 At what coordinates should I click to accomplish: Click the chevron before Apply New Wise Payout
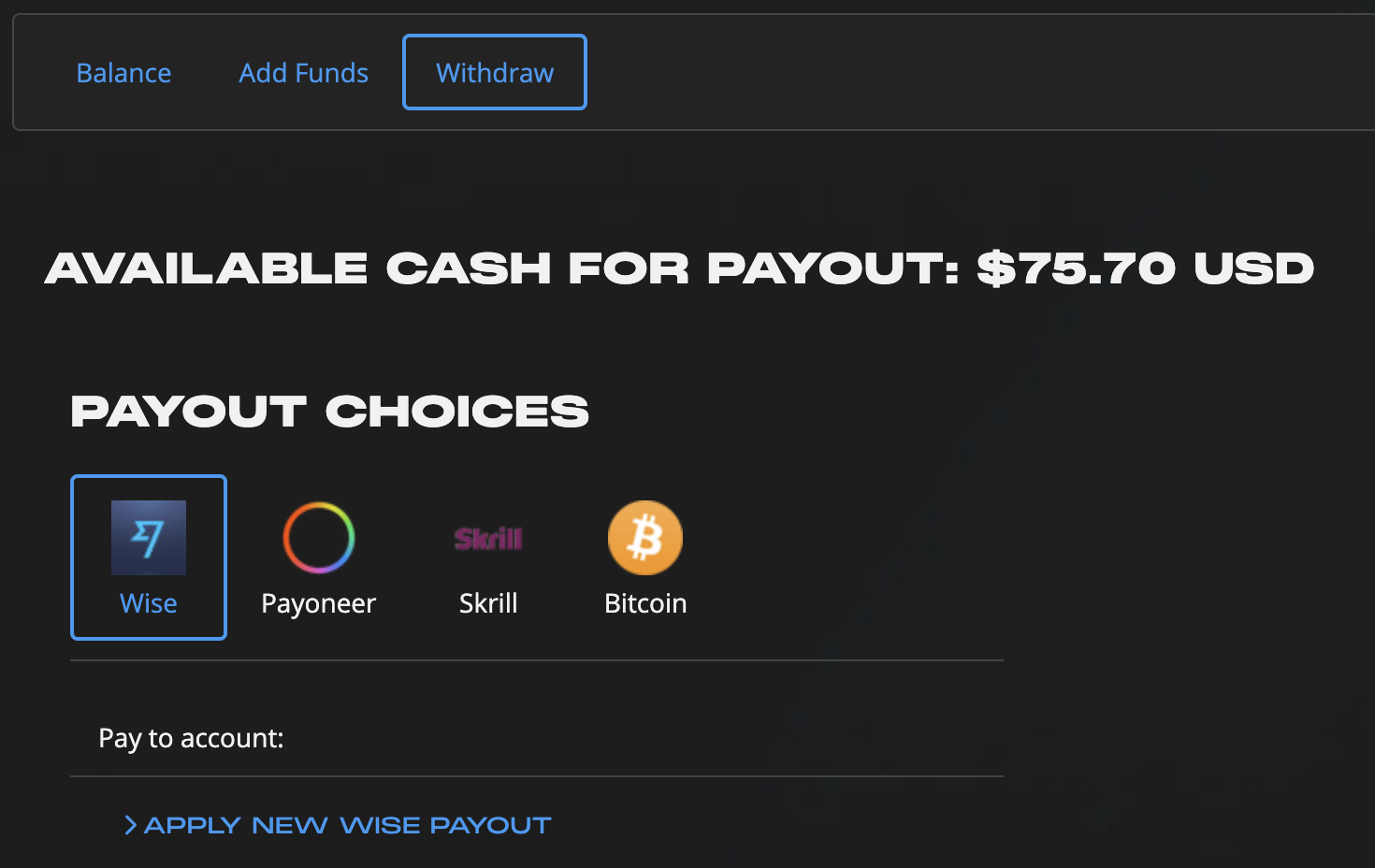pyautogui.click(x=130, y=824)
